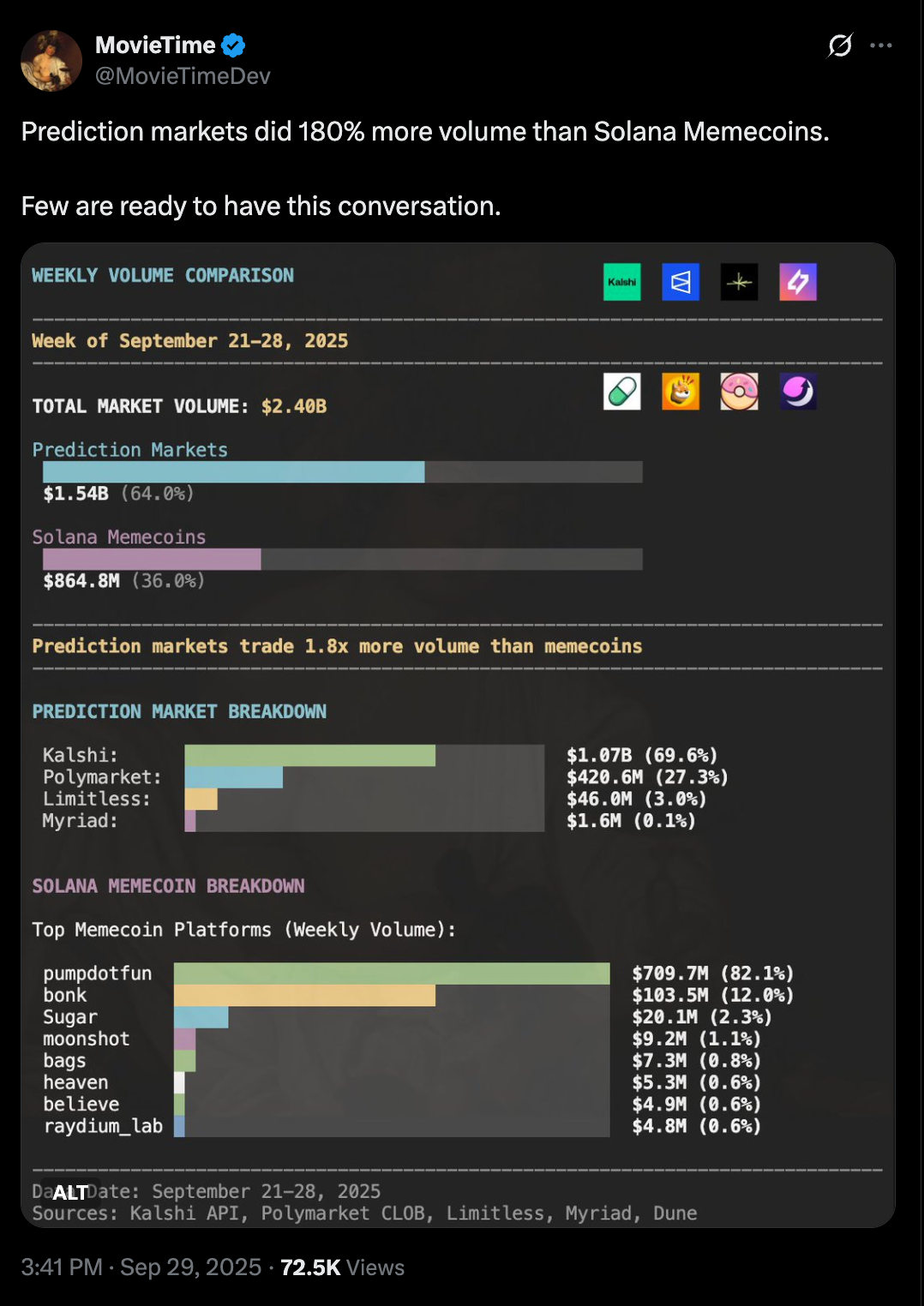Image resolution: width=924 pixels, height=1306 pixels.
Task: Open the three-dot more options menu
Action: click(x=881, y=45)
